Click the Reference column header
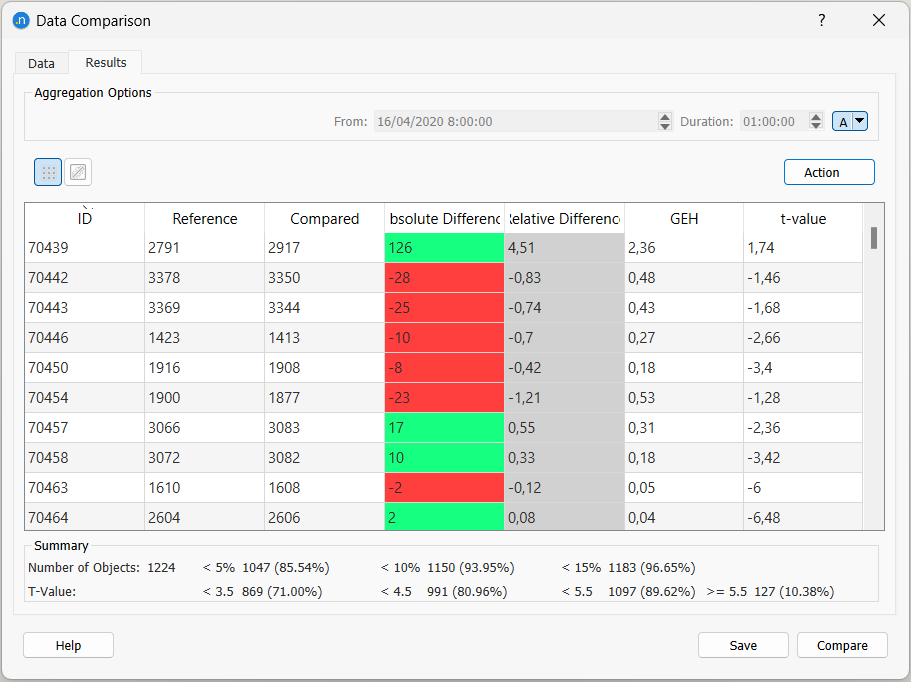 (204, 218)
